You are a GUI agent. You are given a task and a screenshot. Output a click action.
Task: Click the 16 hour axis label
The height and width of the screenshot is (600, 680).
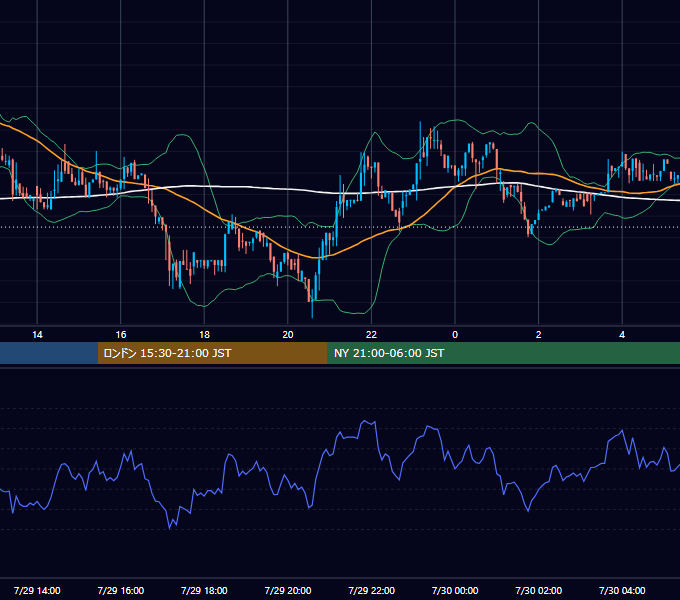(x=121, y=335)
